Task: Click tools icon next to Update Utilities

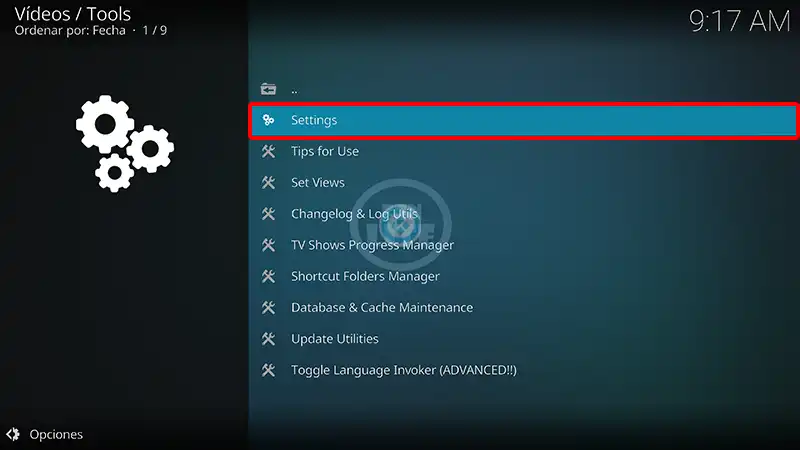Action: pos(268,339)
